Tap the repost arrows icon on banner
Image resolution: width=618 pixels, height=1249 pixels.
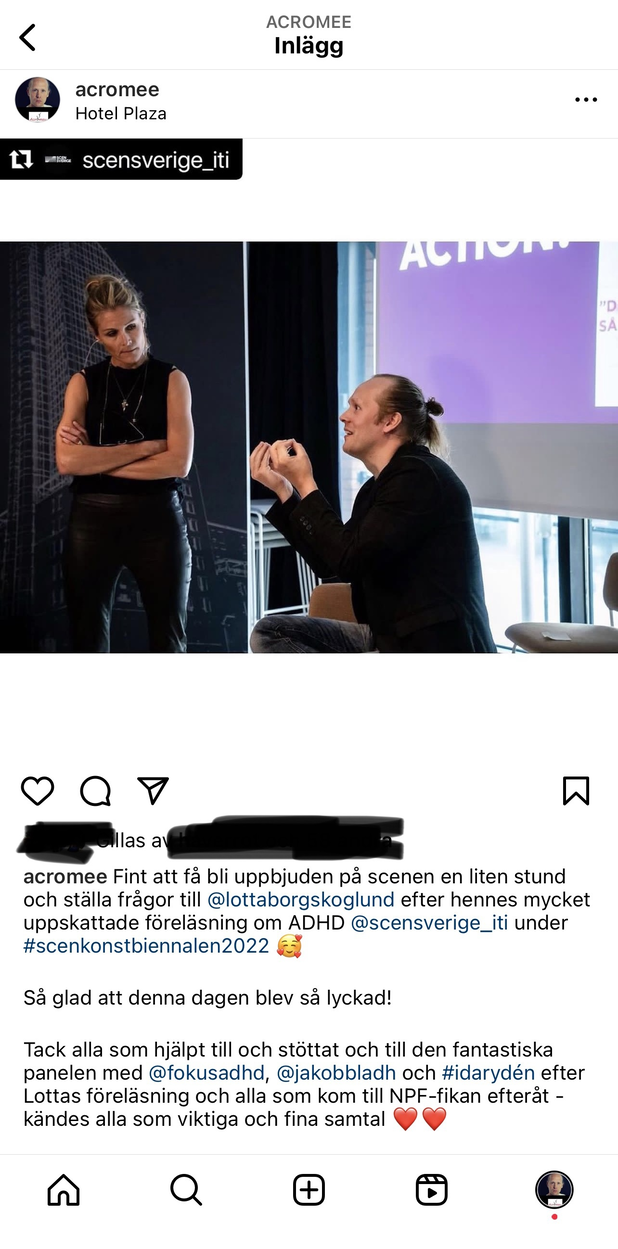tap(21, 159)
